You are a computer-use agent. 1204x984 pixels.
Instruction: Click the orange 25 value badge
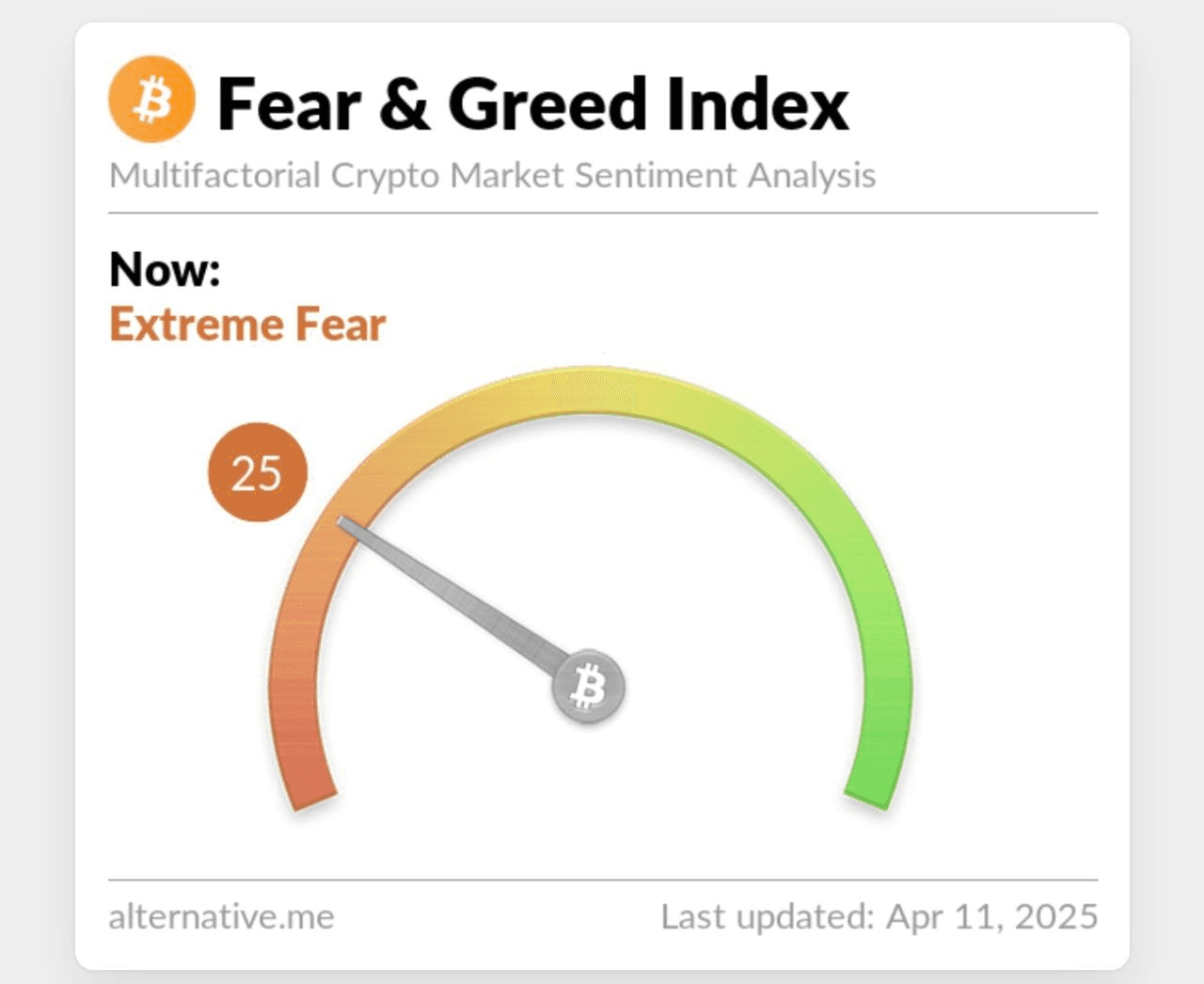tap(258, 472)
